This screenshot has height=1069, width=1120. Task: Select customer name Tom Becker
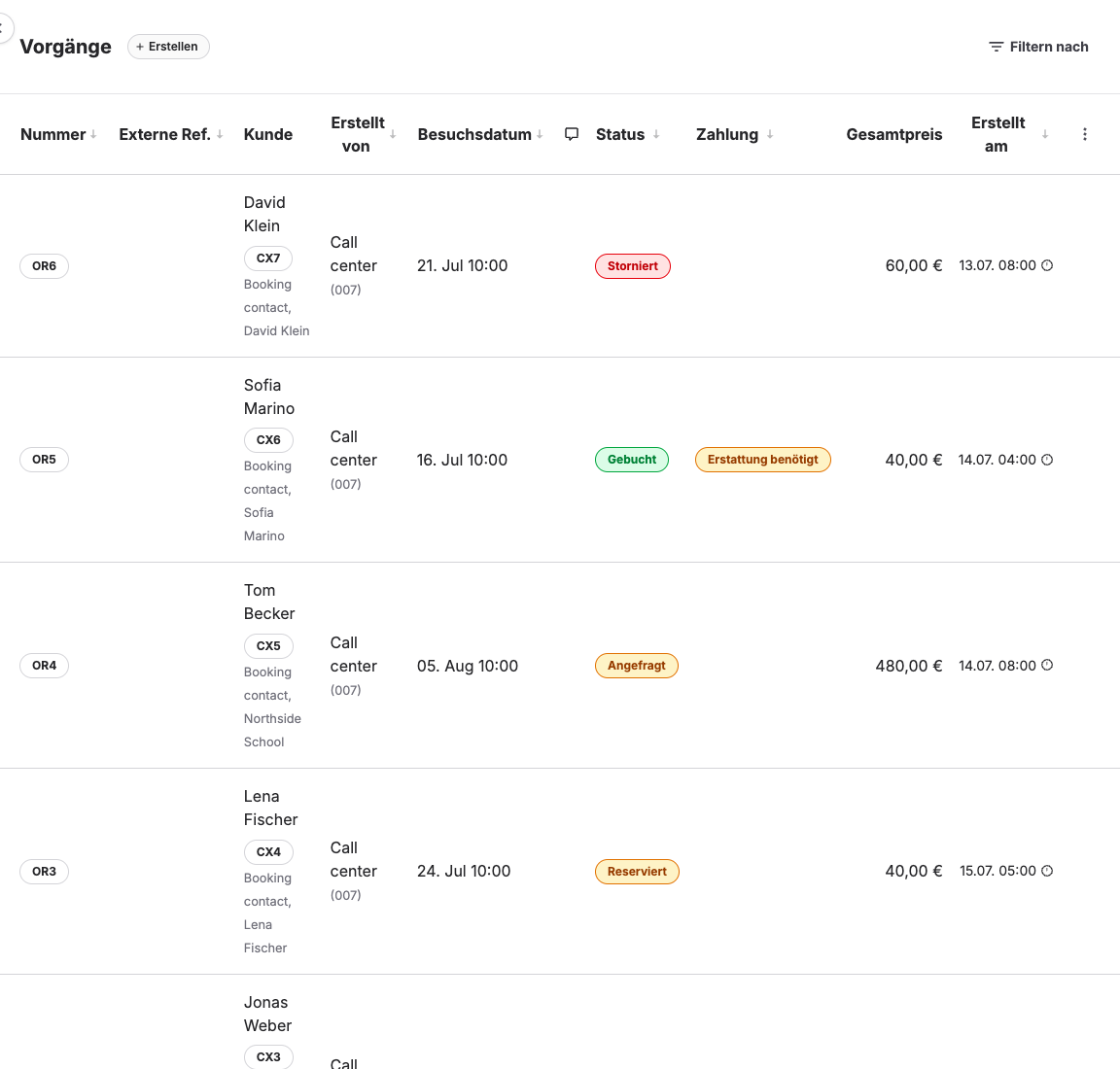click(269, 602)
